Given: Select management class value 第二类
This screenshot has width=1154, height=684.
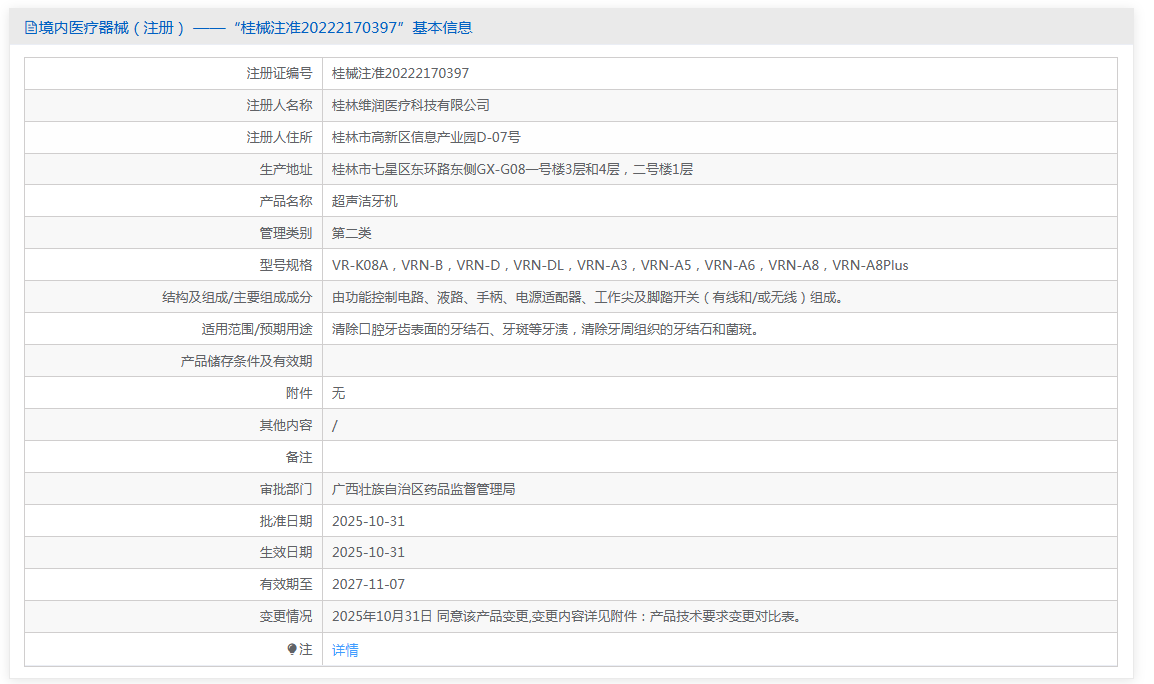Looking at the screenshot, I should 351,233.
